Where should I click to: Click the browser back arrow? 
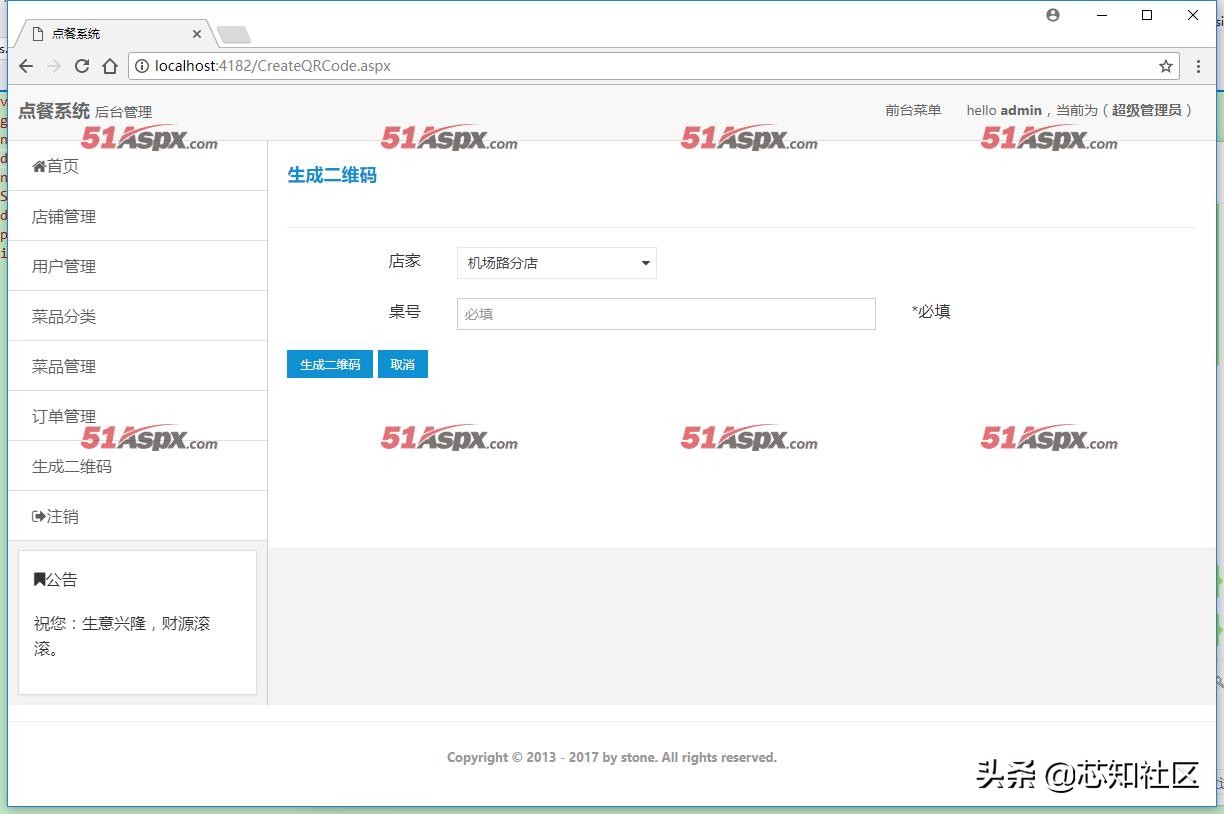(x=26, y=66)
